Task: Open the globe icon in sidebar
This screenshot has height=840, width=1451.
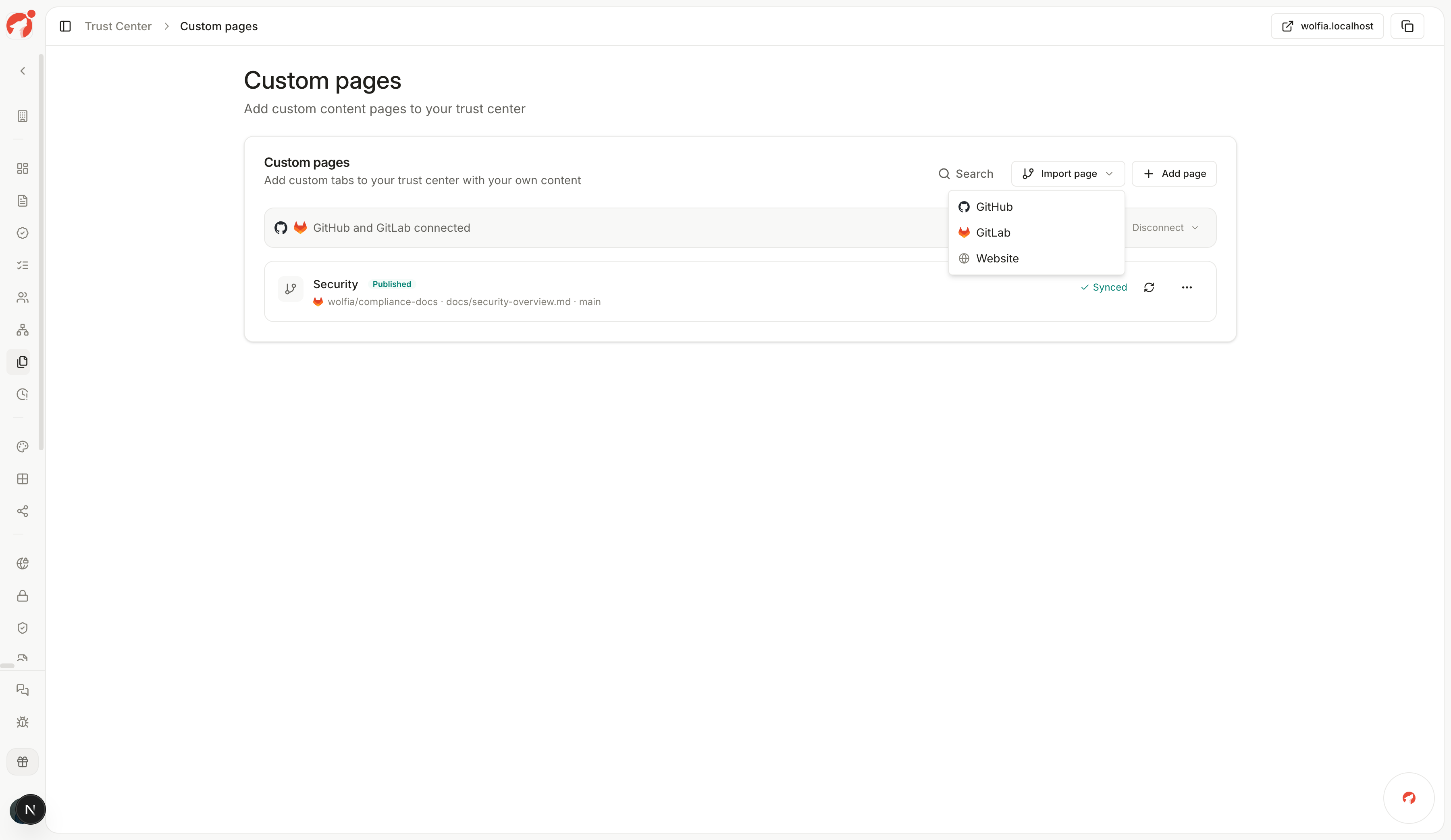Action: 23,563
